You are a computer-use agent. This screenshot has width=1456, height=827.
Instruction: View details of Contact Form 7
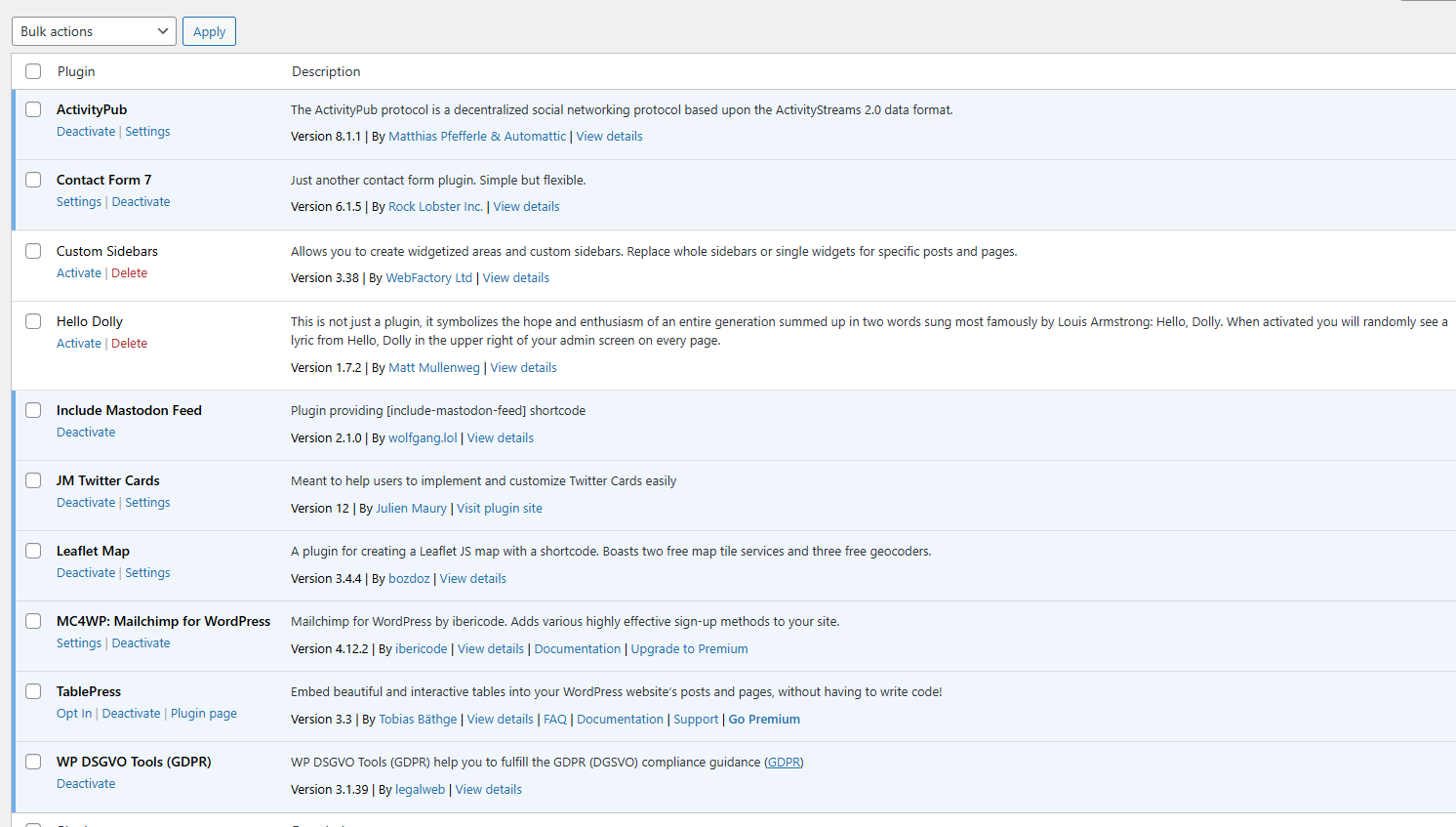coord(526,207)
